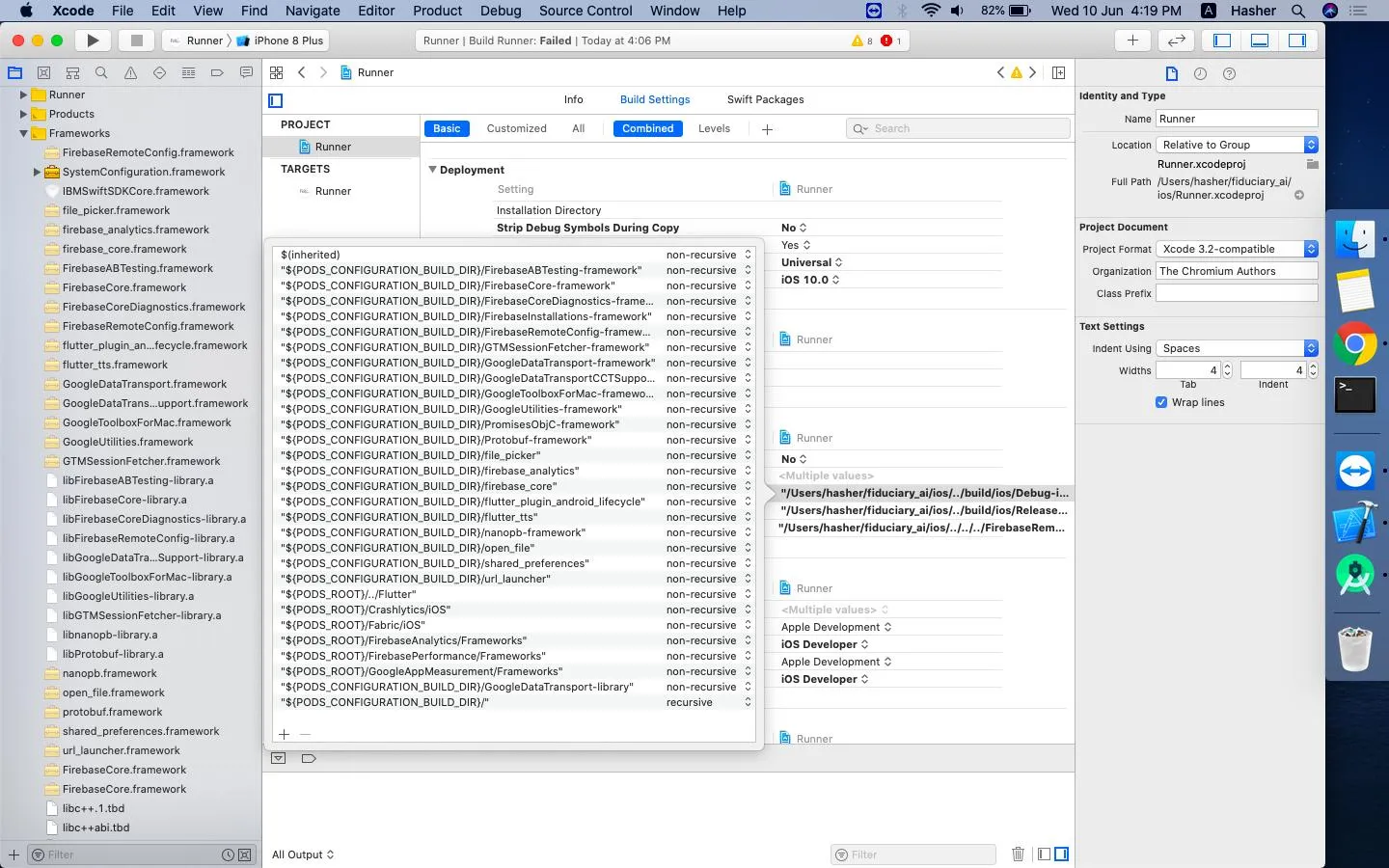Click the Stop button in Xcode toolbar
1389x868 pixels.
[x=136, y=41]
